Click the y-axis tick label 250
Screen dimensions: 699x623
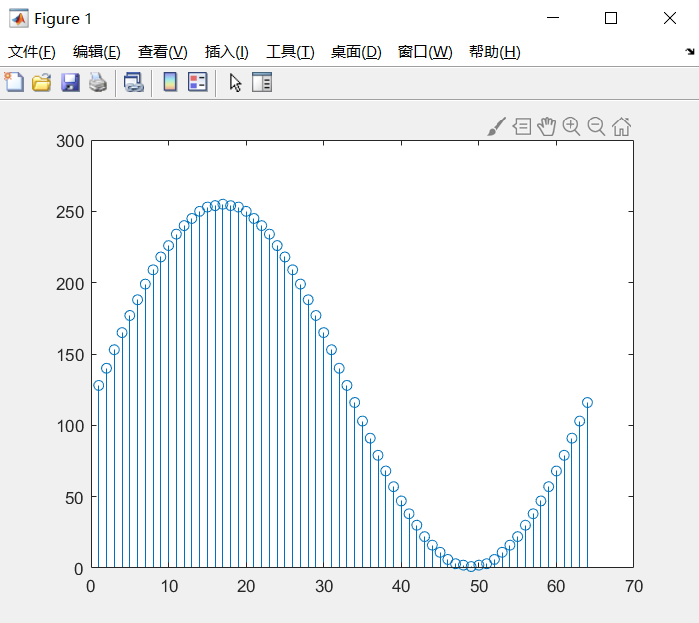pos(70,212)
